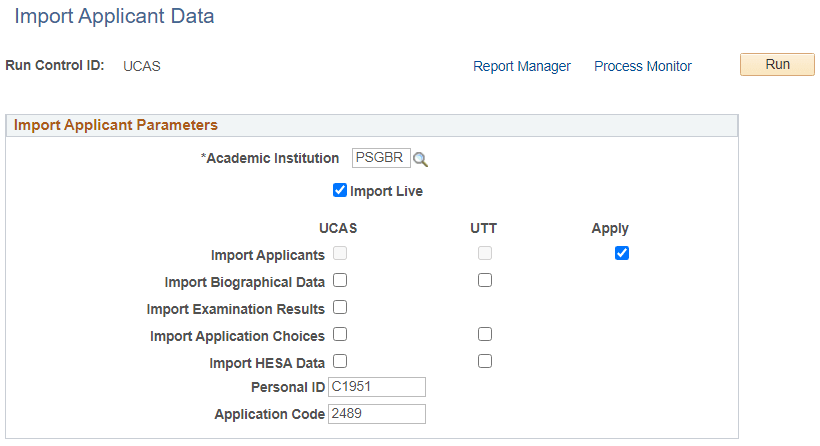The height and width of the screenshot is (446, 820).
Task: Open the Report Manager link
Action: [x=522, y=66]
